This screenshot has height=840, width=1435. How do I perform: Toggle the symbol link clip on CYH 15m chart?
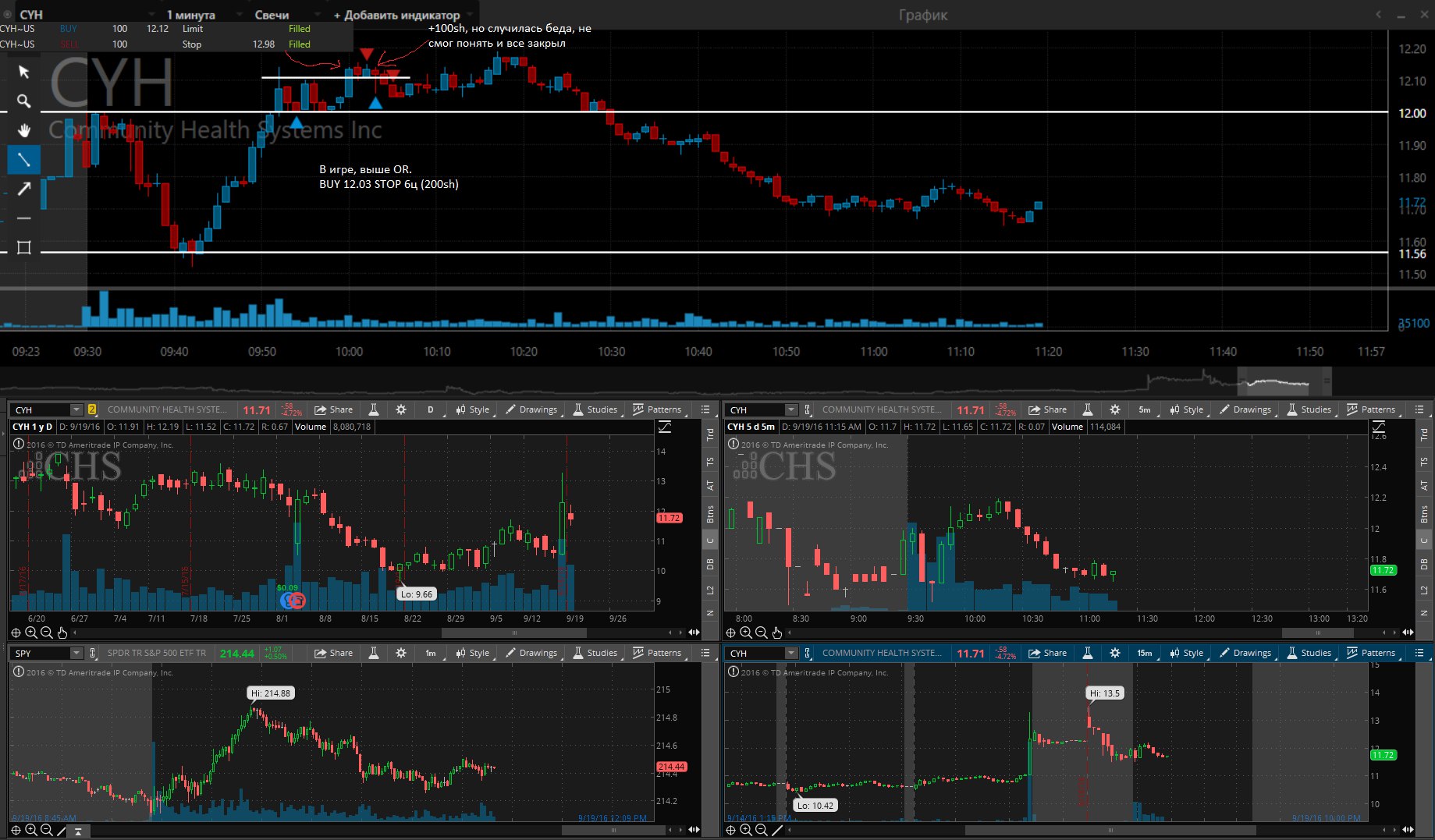[x=807, y=653]
